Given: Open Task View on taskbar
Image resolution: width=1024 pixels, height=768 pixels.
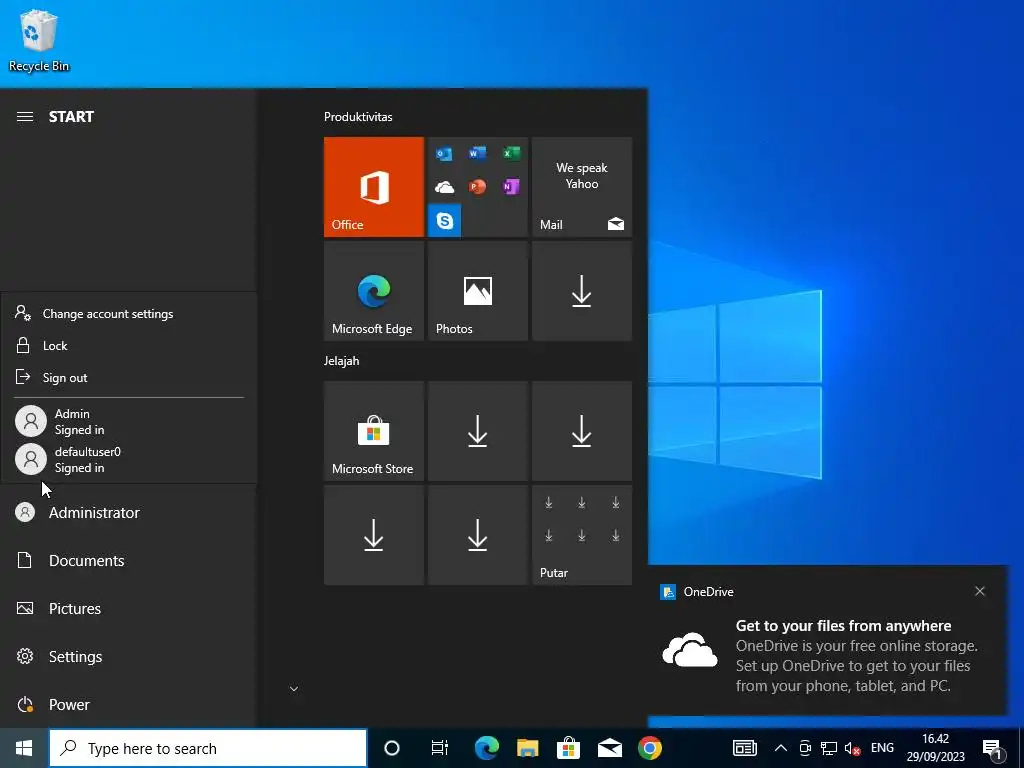Looking at the screenshot, I should (x=440, y=748).
